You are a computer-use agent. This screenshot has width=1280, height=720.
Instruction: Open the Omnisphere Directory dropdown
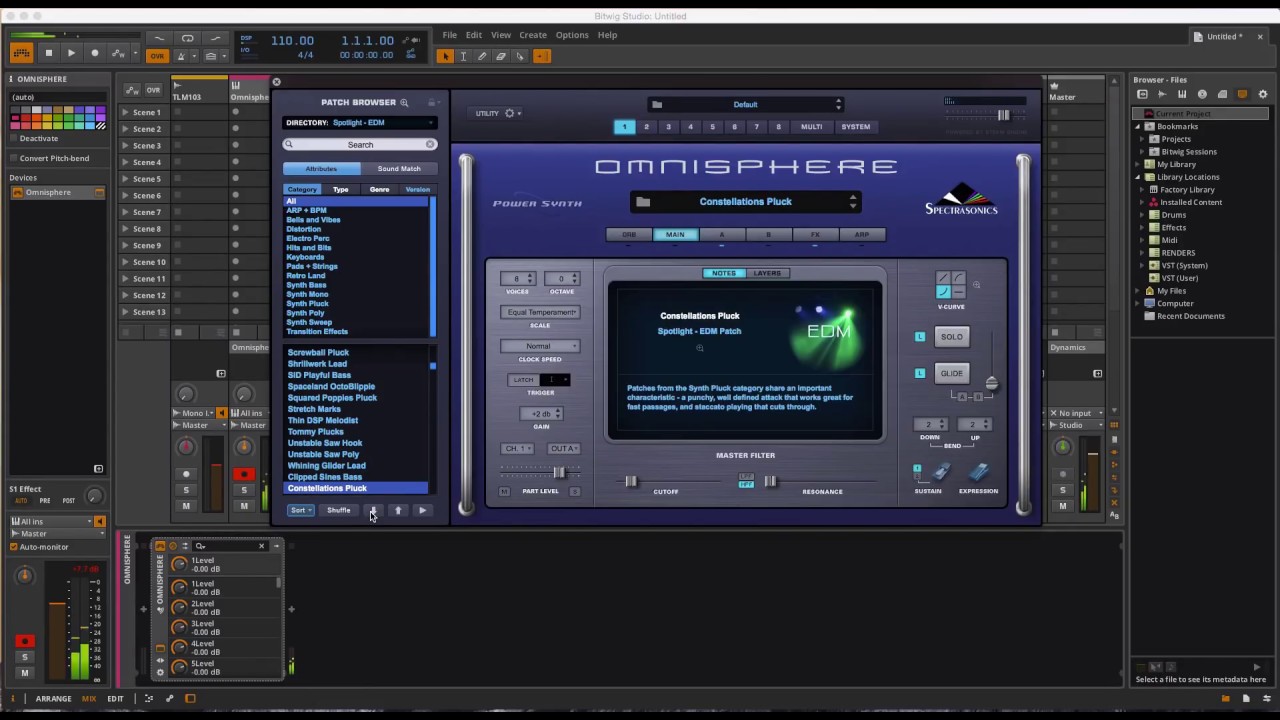click(359, 122)
